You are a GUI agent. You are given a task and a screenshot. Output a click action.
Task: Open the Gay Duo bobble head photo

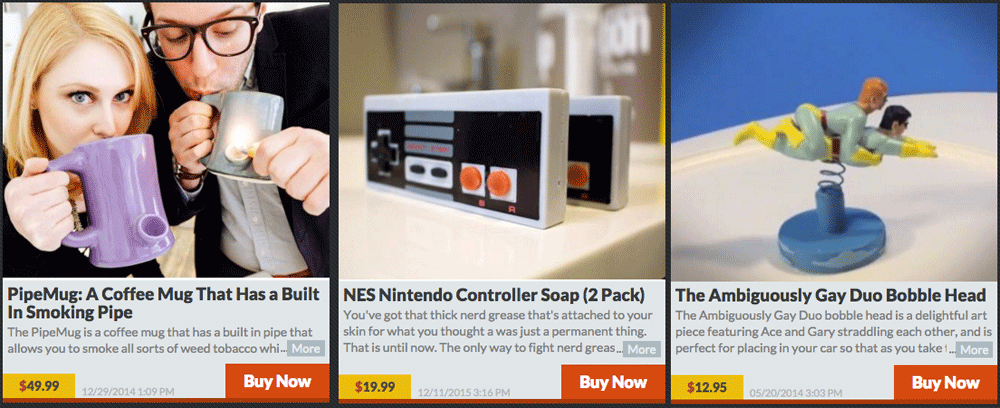click(x=835, y=142)
